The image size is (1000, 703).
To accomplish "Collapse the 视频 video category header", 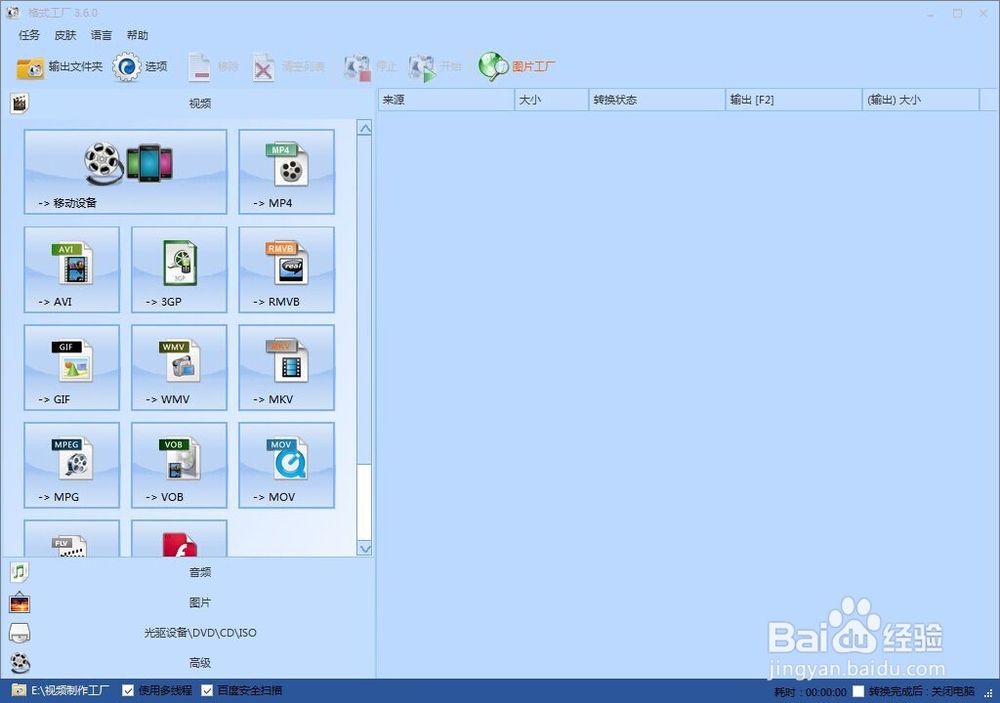I will pyautogui.click(x=200, y=103).
